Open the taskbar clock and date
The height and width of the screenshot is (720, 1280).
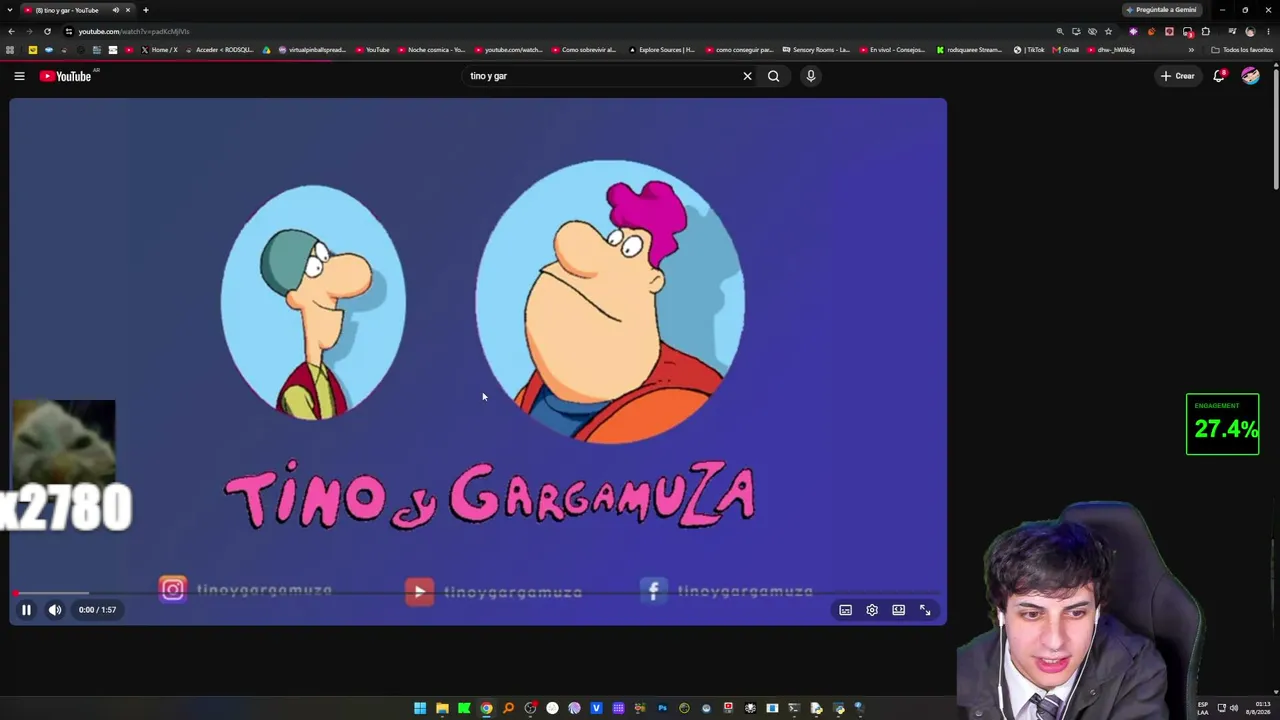coord(1259,708)
